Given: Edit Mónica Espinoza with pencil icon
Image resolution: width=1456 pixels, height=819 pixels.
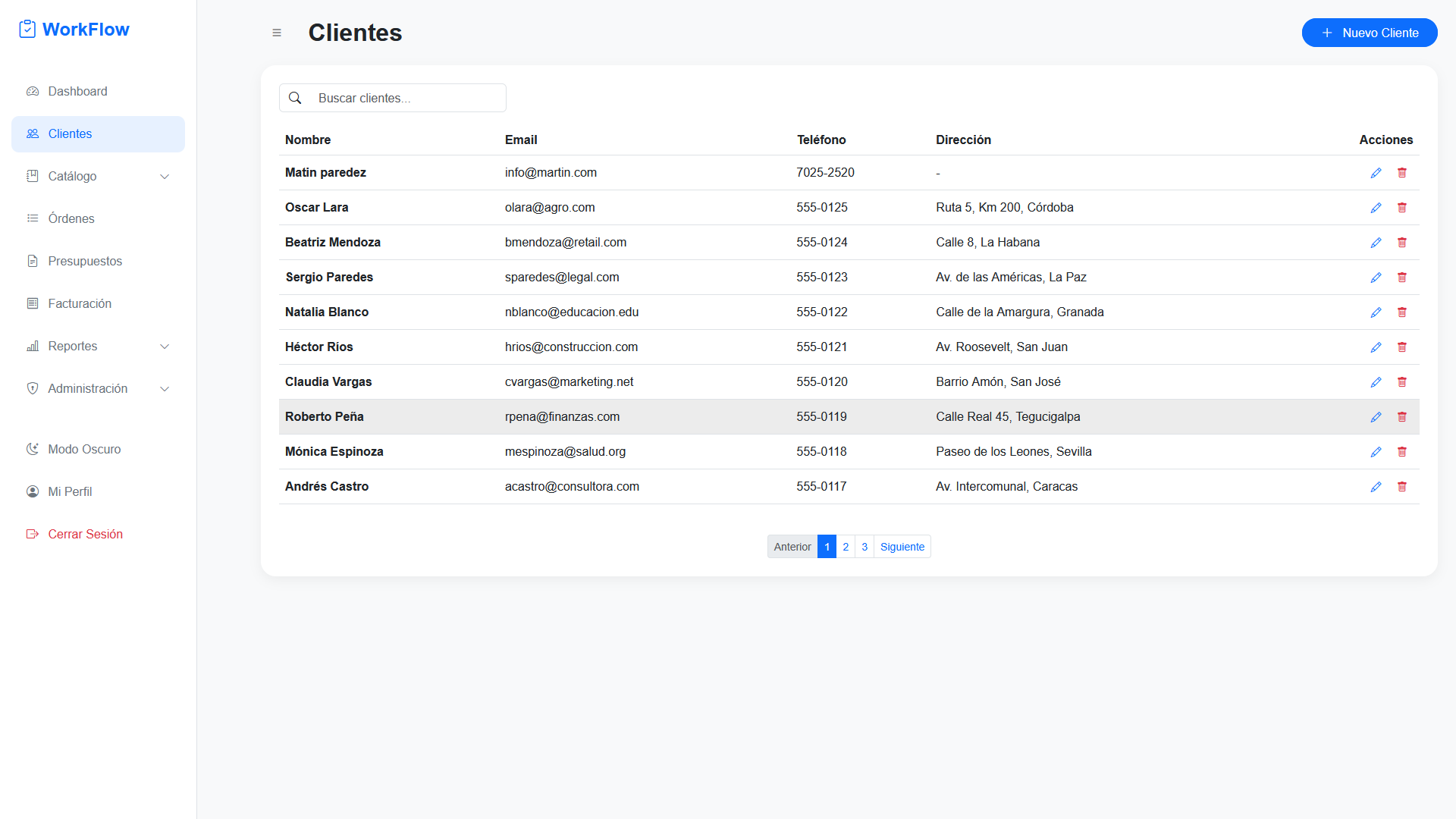Looking at the screenshot, I should tap(1376, 452).
